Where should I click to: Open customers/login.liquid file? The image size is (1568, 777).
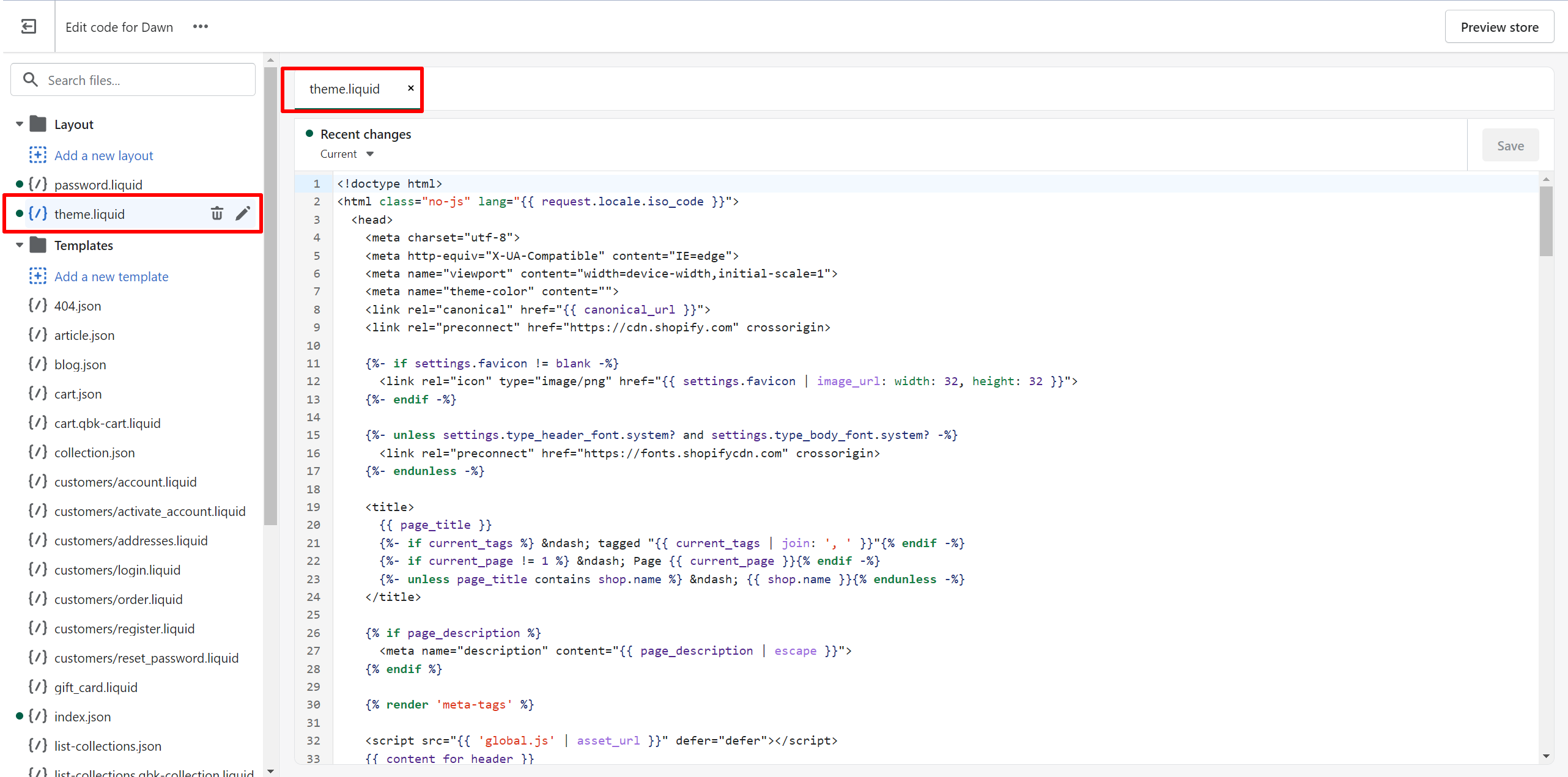[117, 570]
